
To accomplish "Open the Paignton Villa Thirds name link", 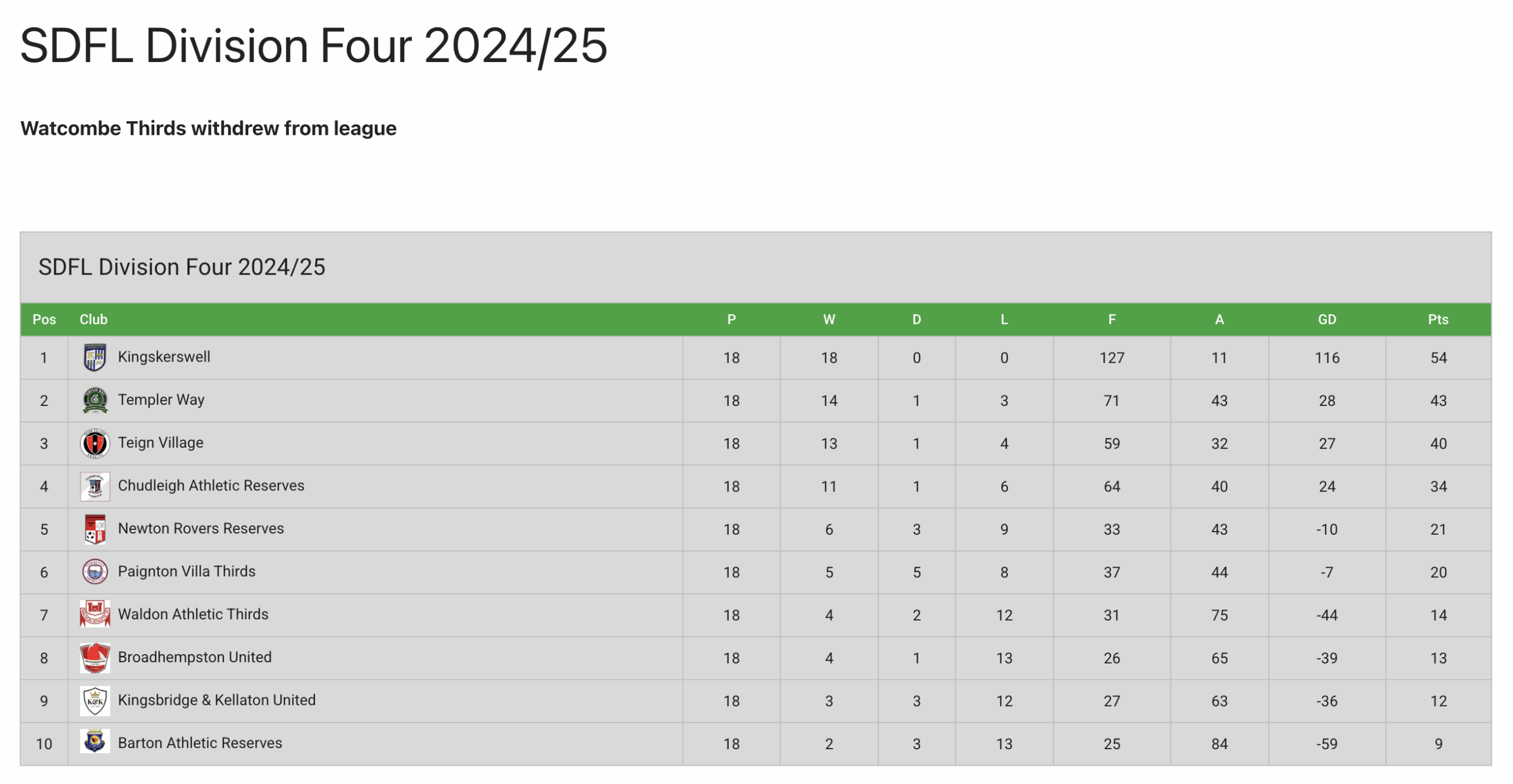I will (186, 571).
